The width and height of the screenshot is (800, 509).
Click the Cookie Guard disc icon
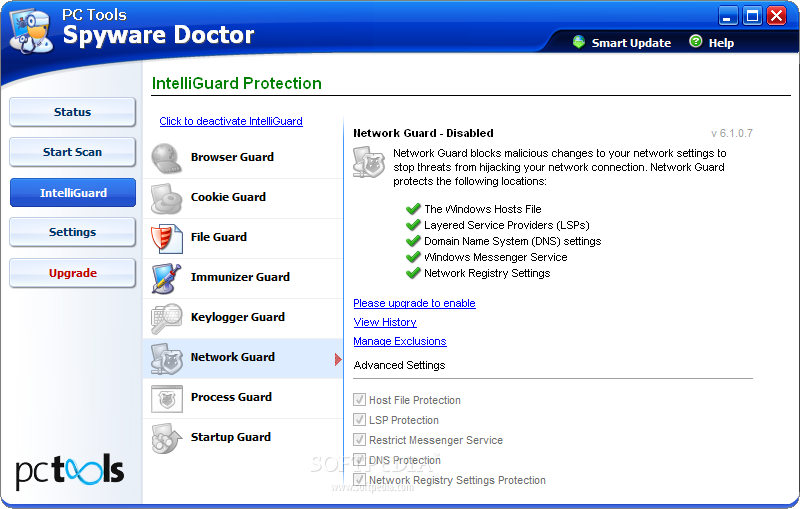166,198
